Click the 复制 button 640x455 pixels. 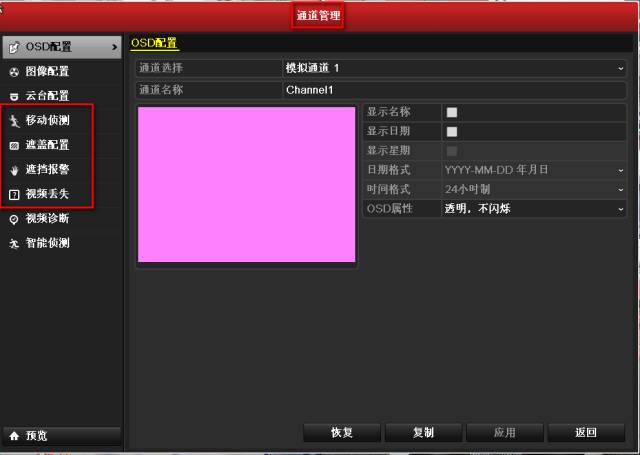click(423, 433)
